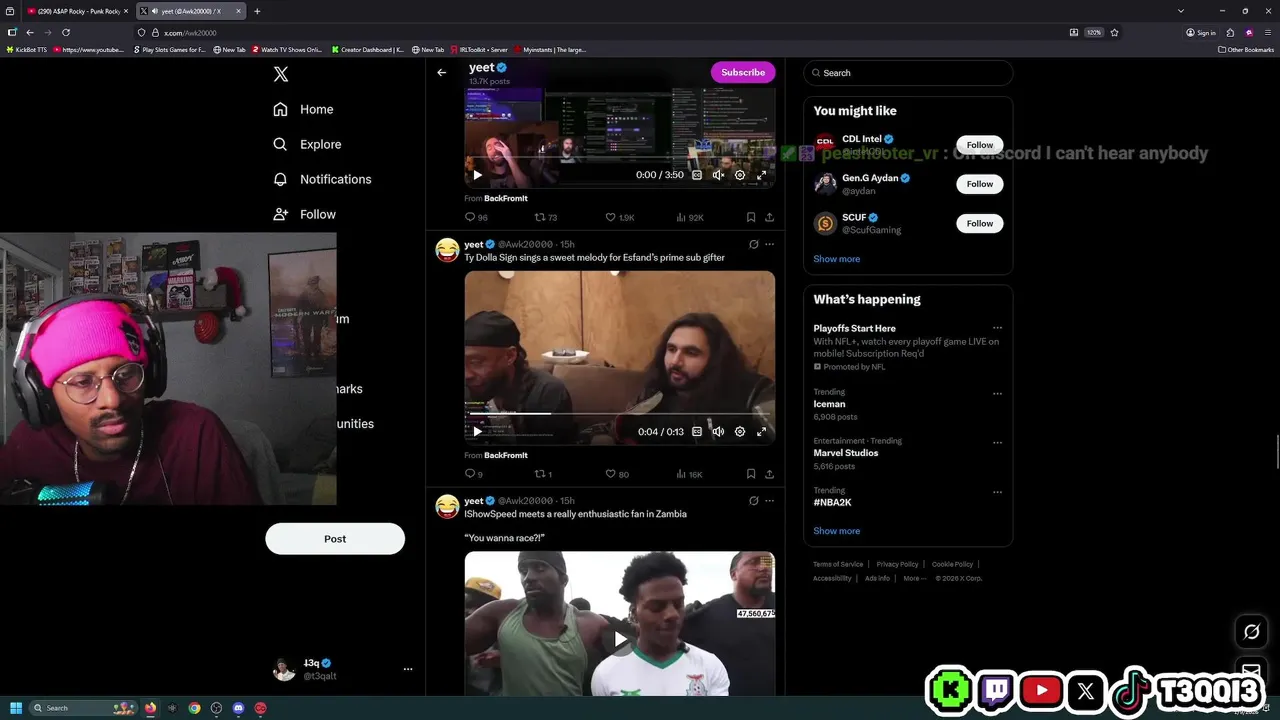Open the list all tabs chevron
The width and height of the screenshot is (1280, 720).
pos(1181,11)
